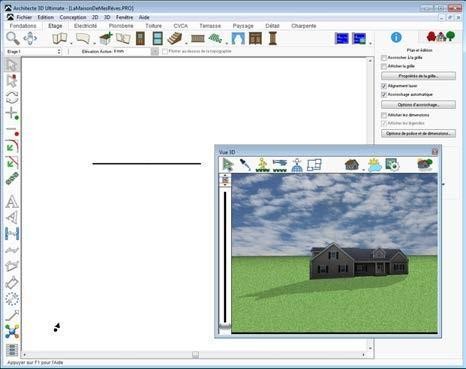The height and width of the screenshot is (369, 466).
Task: Select the magnifying glass zoom tool
Action: pos(13,39)
